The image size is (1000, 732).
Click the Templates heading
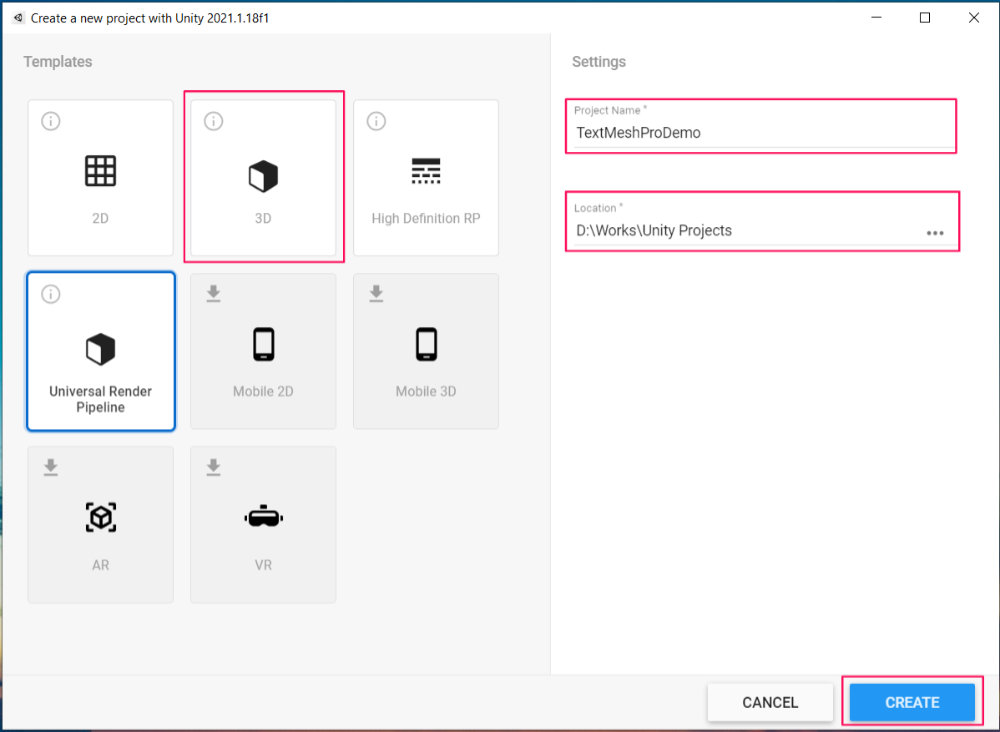tap(57, 62)
